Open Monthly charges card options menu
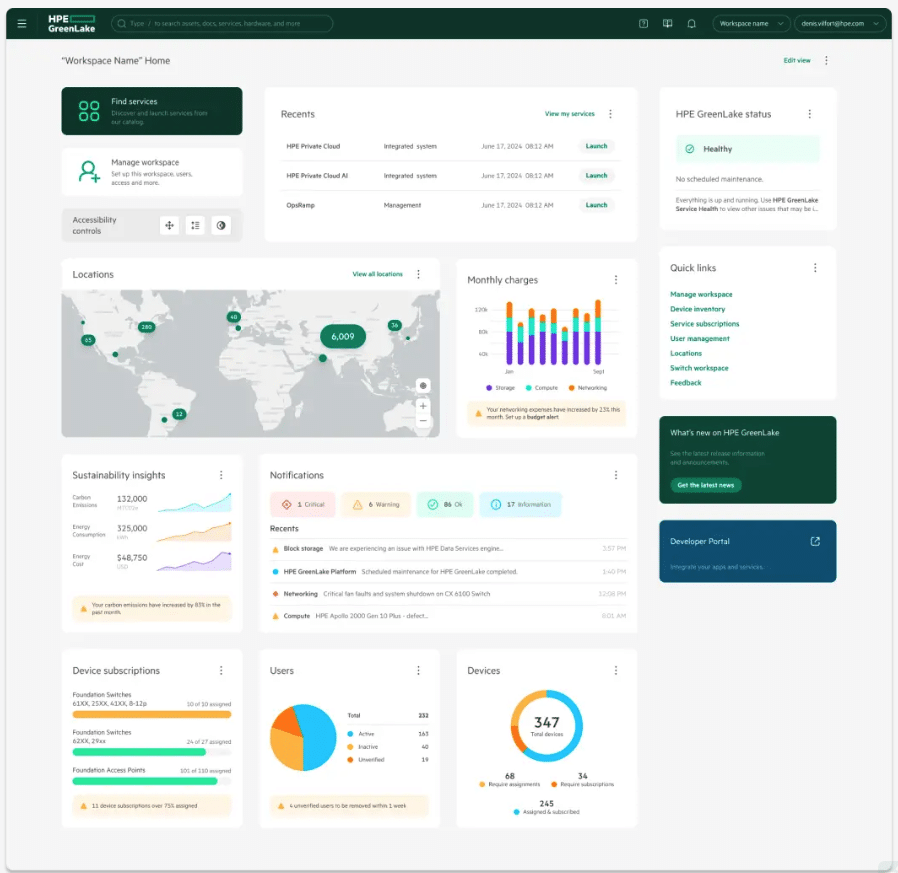 pos(616,280)
